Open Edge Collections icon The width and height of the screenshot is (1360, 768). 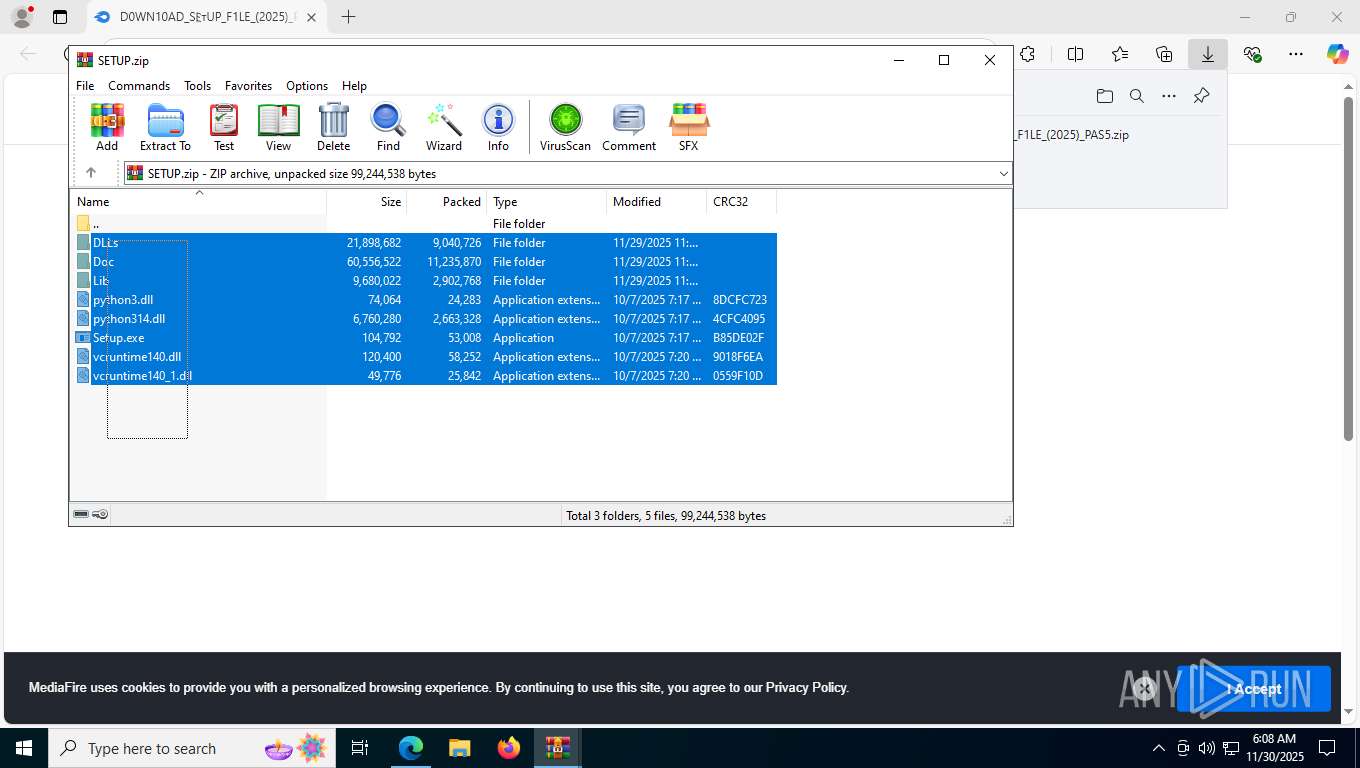[x=1164, y=54]
